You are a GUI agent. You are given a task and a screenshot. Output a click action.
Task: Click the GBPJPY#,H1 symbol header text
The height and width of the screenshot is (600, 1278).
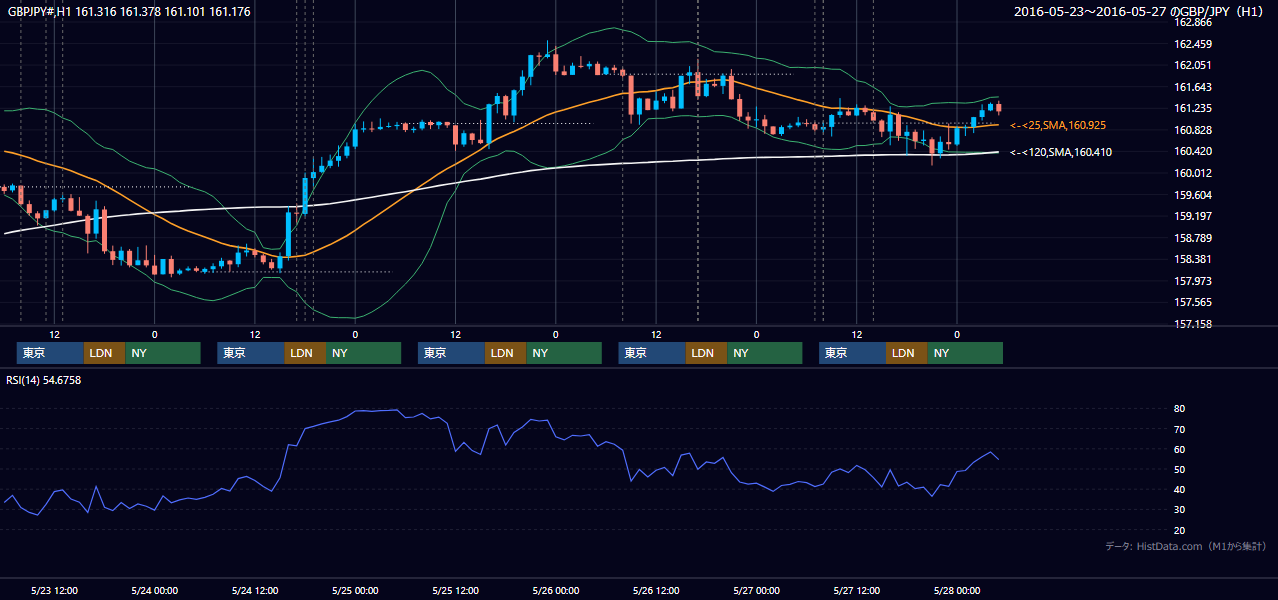pyautogui.click(x=129, y=11)
